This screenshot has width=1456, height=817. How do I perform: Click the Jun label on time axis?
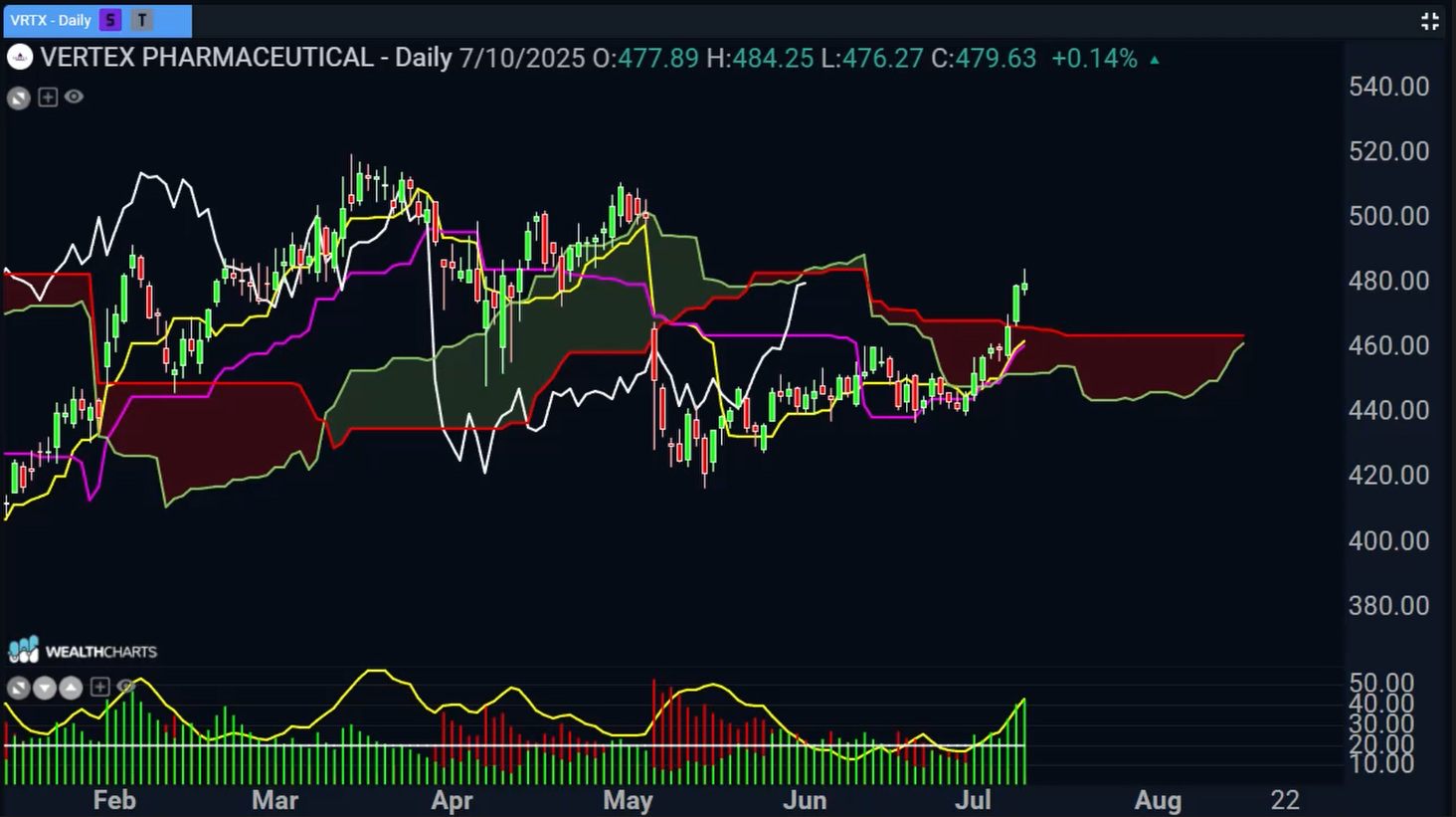click(x=805, y=800)
